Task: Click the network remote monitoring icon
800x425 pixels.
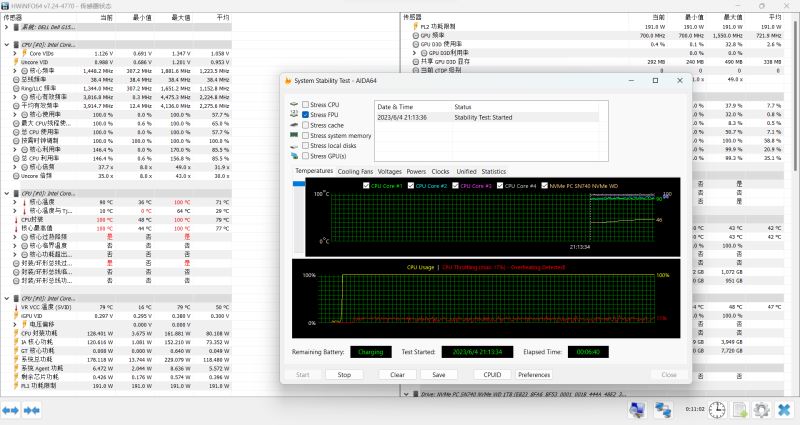Action: 663,409
